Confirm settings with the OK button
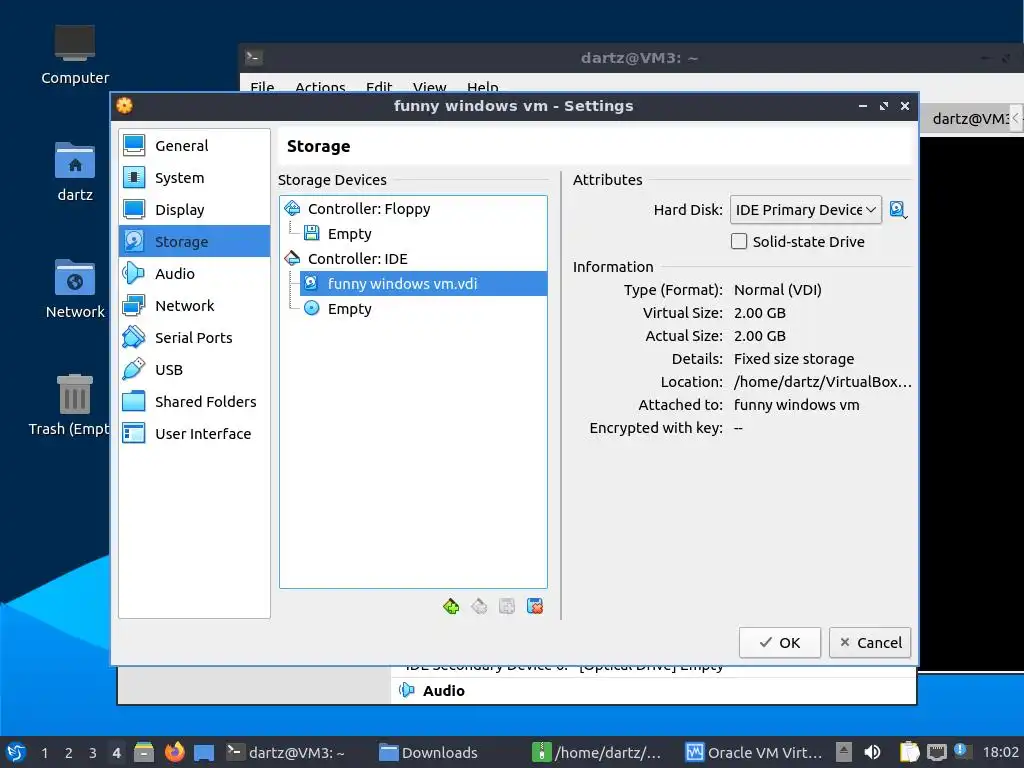1024x768 pixels. (779, 643)
